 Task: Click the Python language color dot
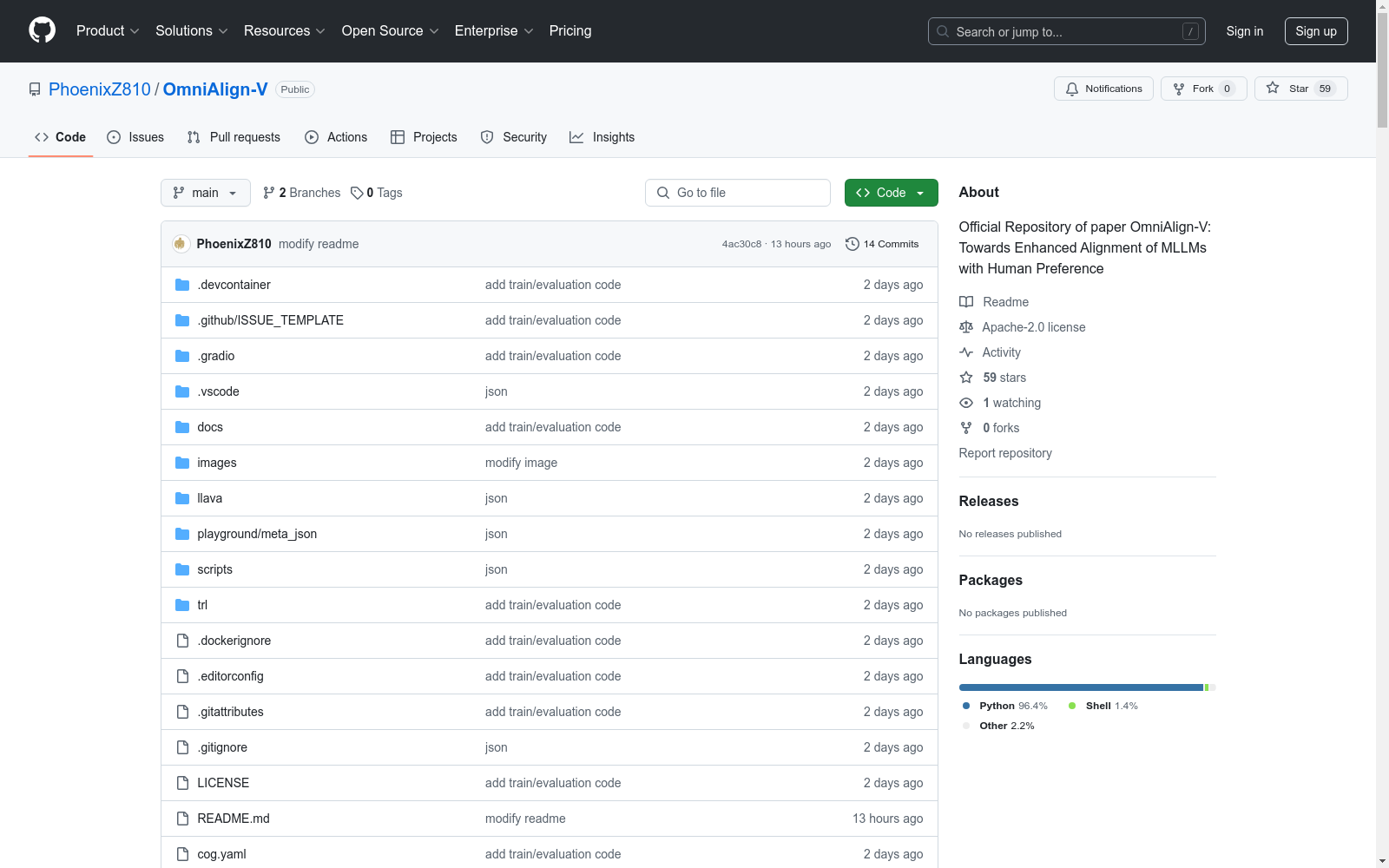pos(965,706)
